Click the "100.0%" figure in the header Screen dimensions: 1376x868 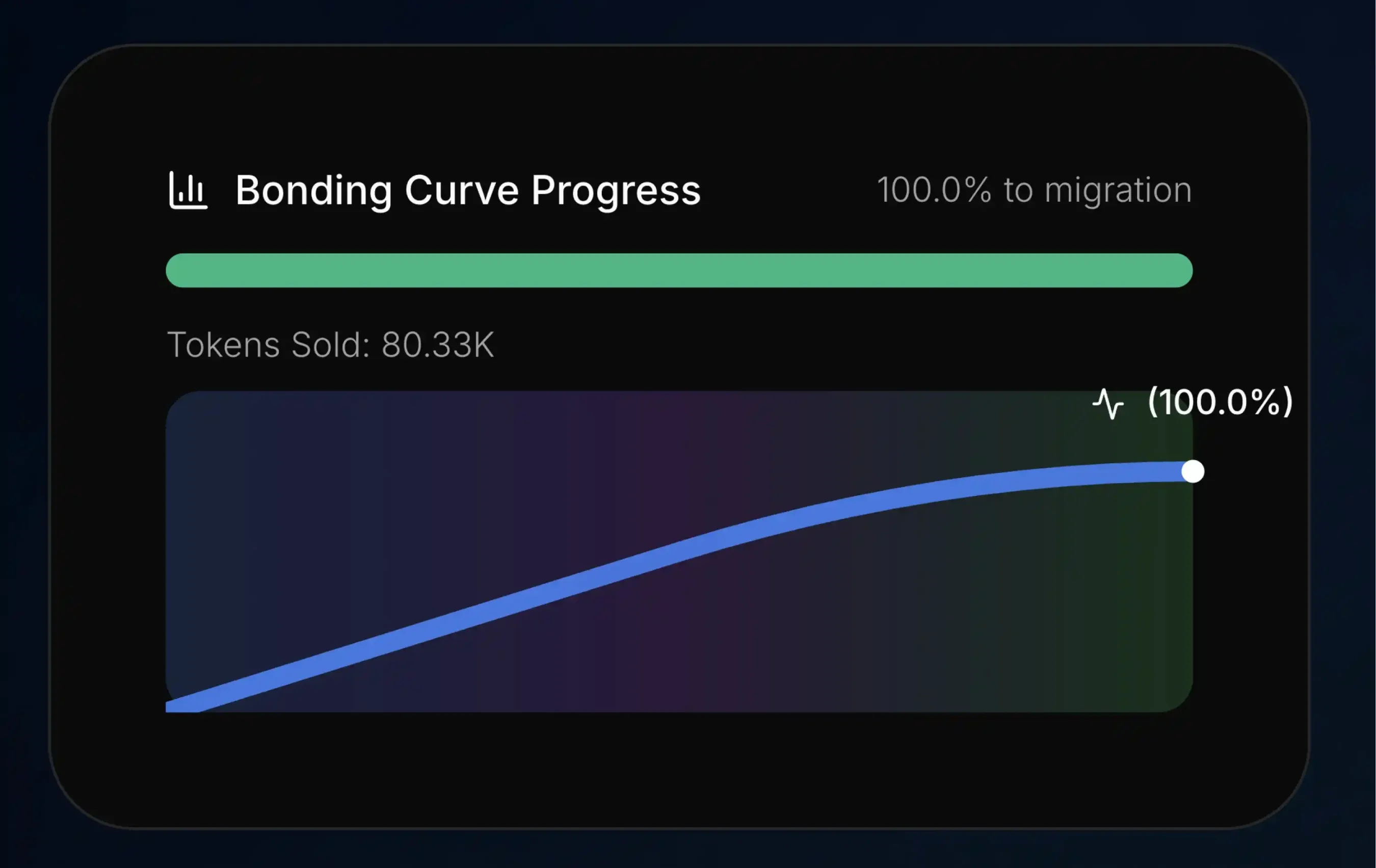point(934,190)
